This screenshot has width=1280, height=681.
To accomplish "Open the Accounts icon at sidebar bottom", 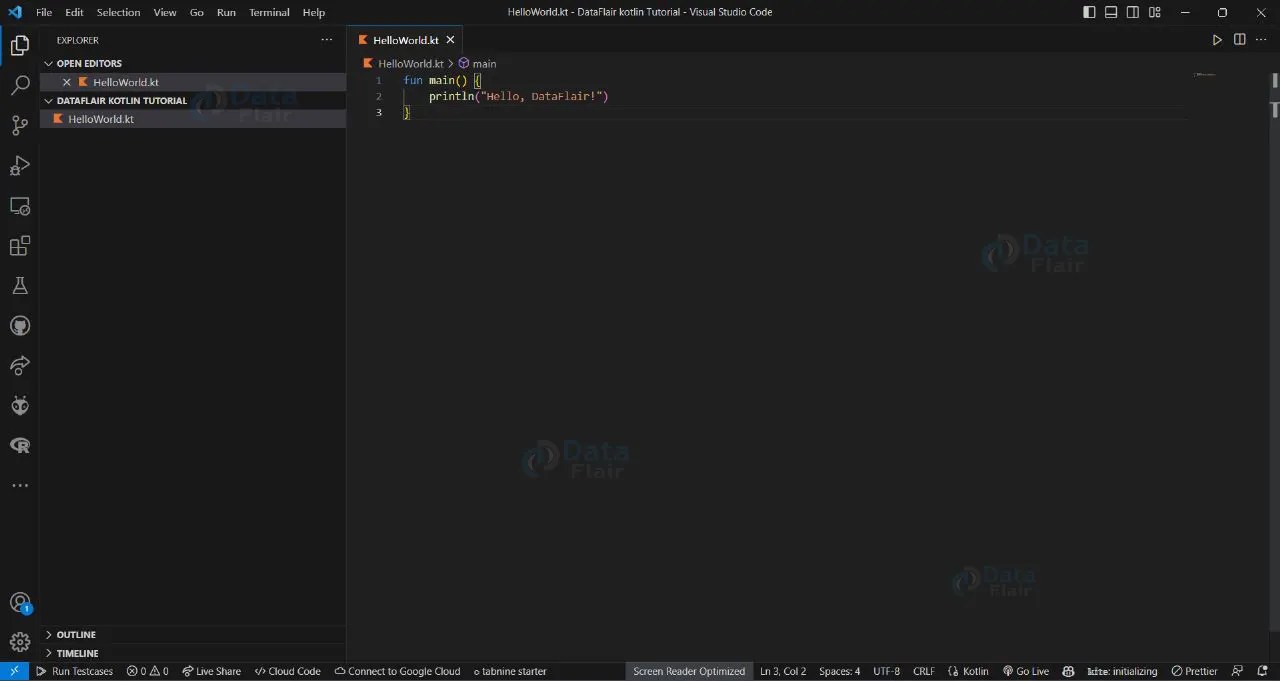I will point(20,602).
